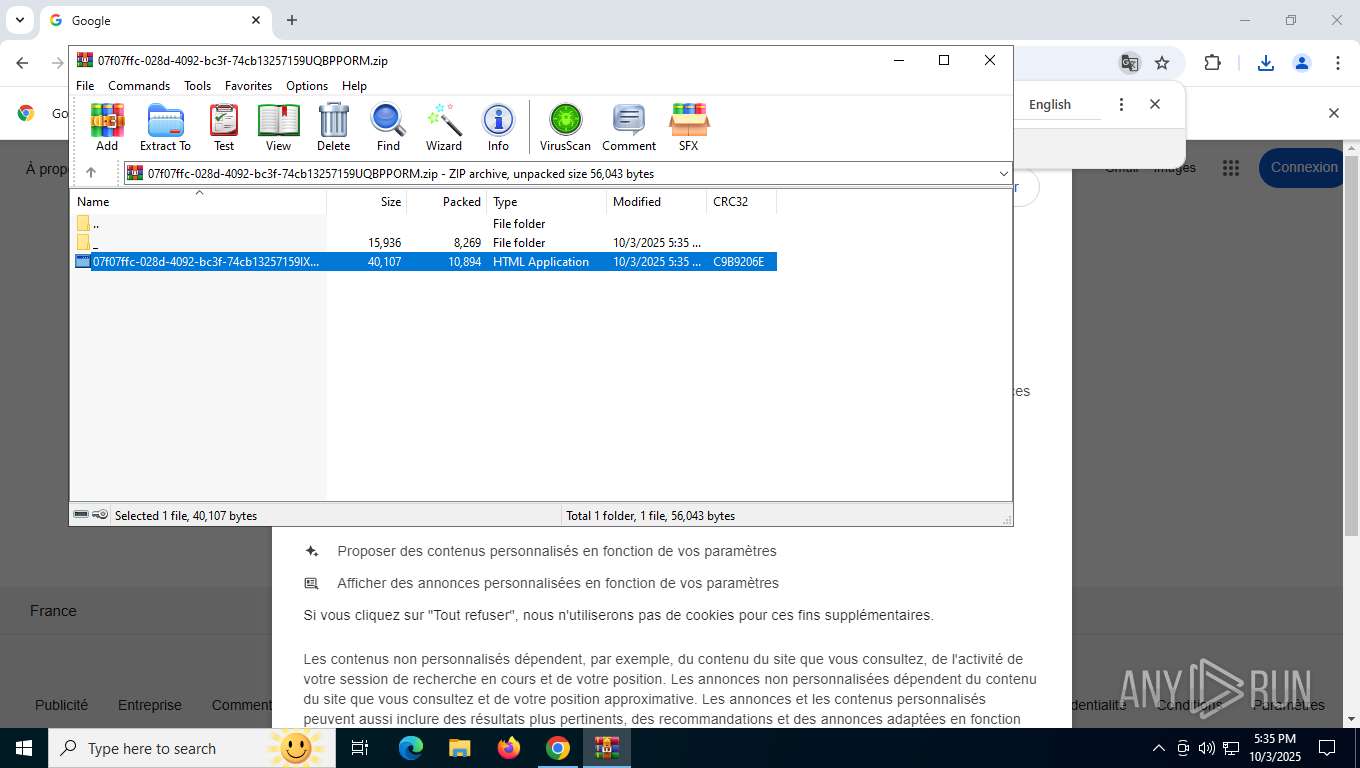Click the Add toolbar icon in WinRAR

point(107,127)
